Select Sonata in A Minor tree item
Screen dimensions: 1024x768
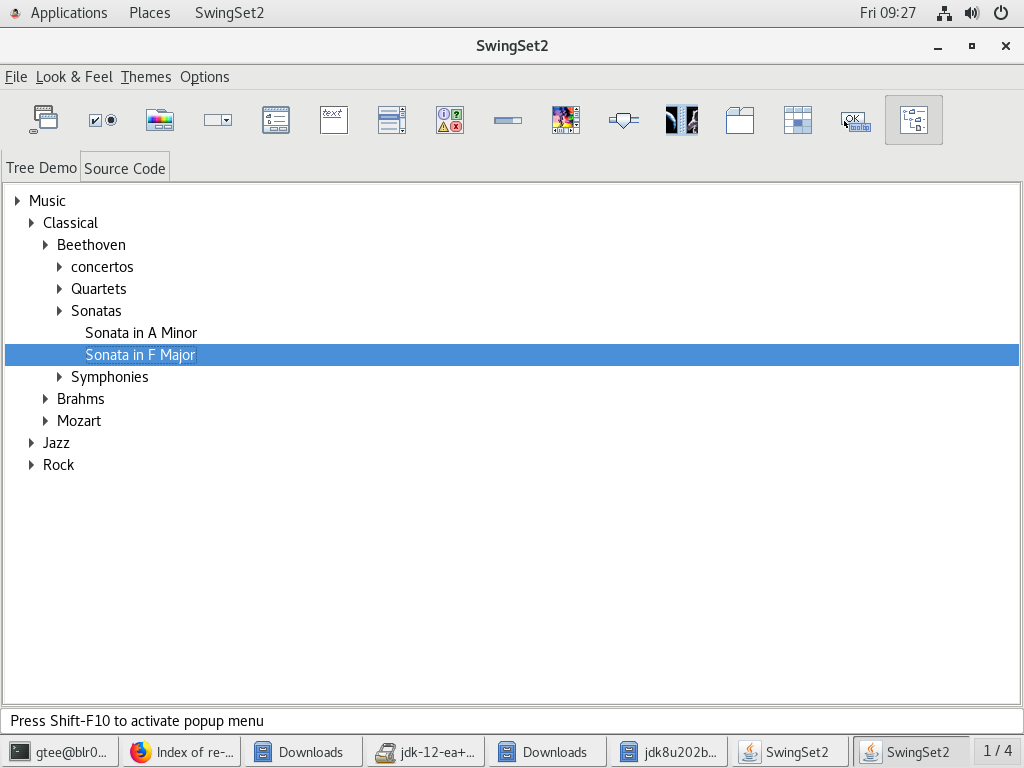point(141,333)
